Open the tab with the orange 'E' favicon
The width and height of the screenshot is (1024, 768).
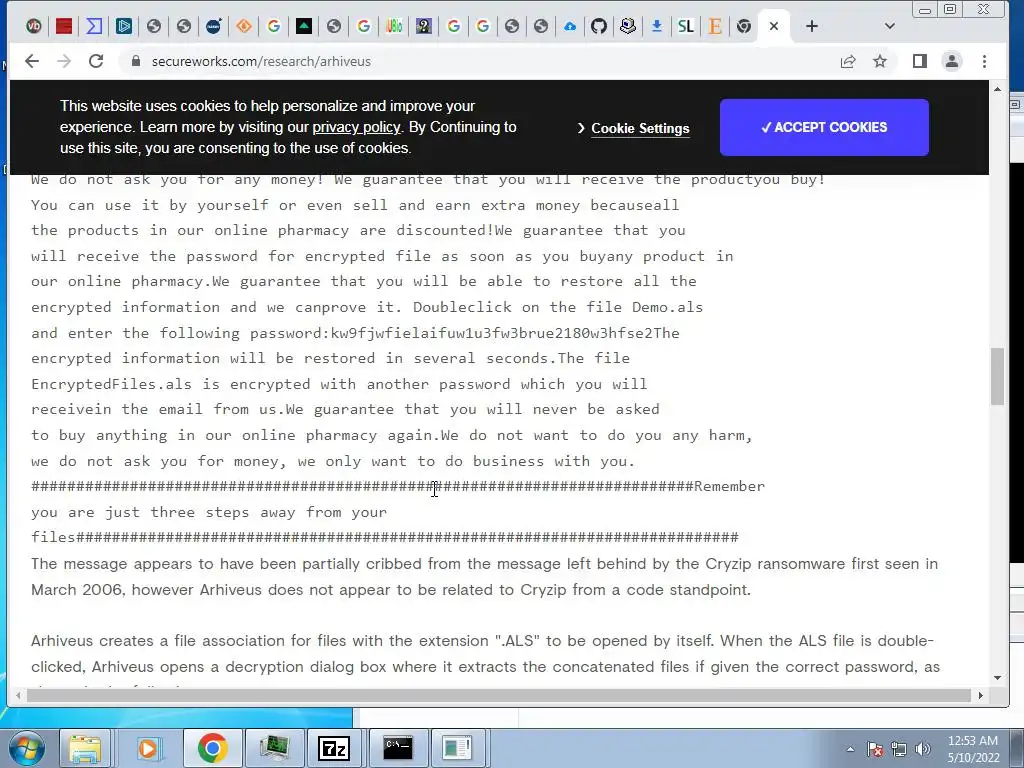(715, 26)
